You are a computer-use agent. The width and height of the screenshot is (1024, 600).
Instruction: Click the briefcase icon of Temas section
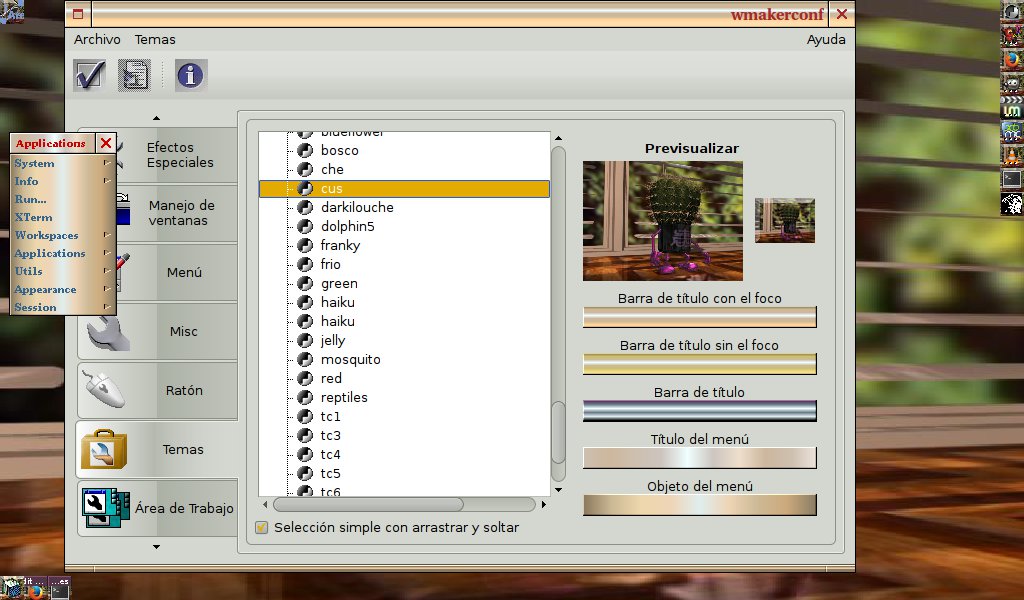point(104,449)
